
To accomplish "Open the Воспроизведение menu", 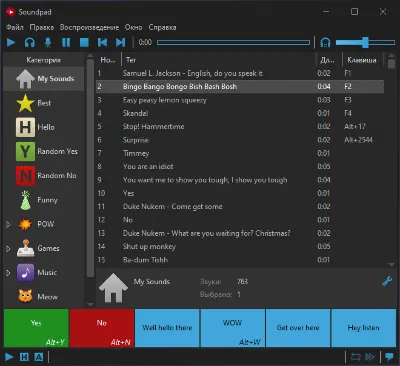I will (x=89, y=27).
